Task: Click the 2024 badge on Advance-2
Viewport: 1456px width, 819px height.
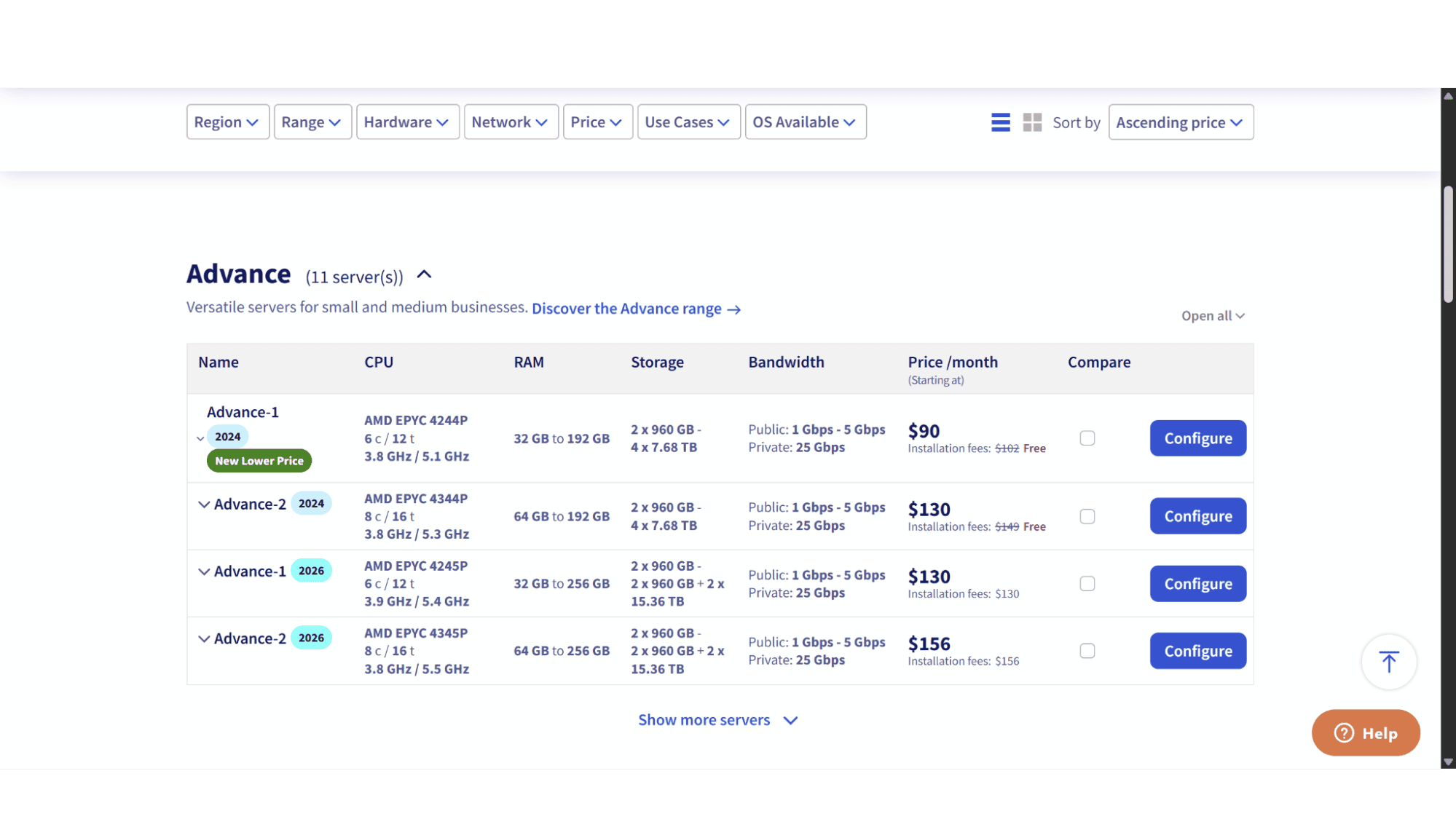Action: tap(311, 504)
